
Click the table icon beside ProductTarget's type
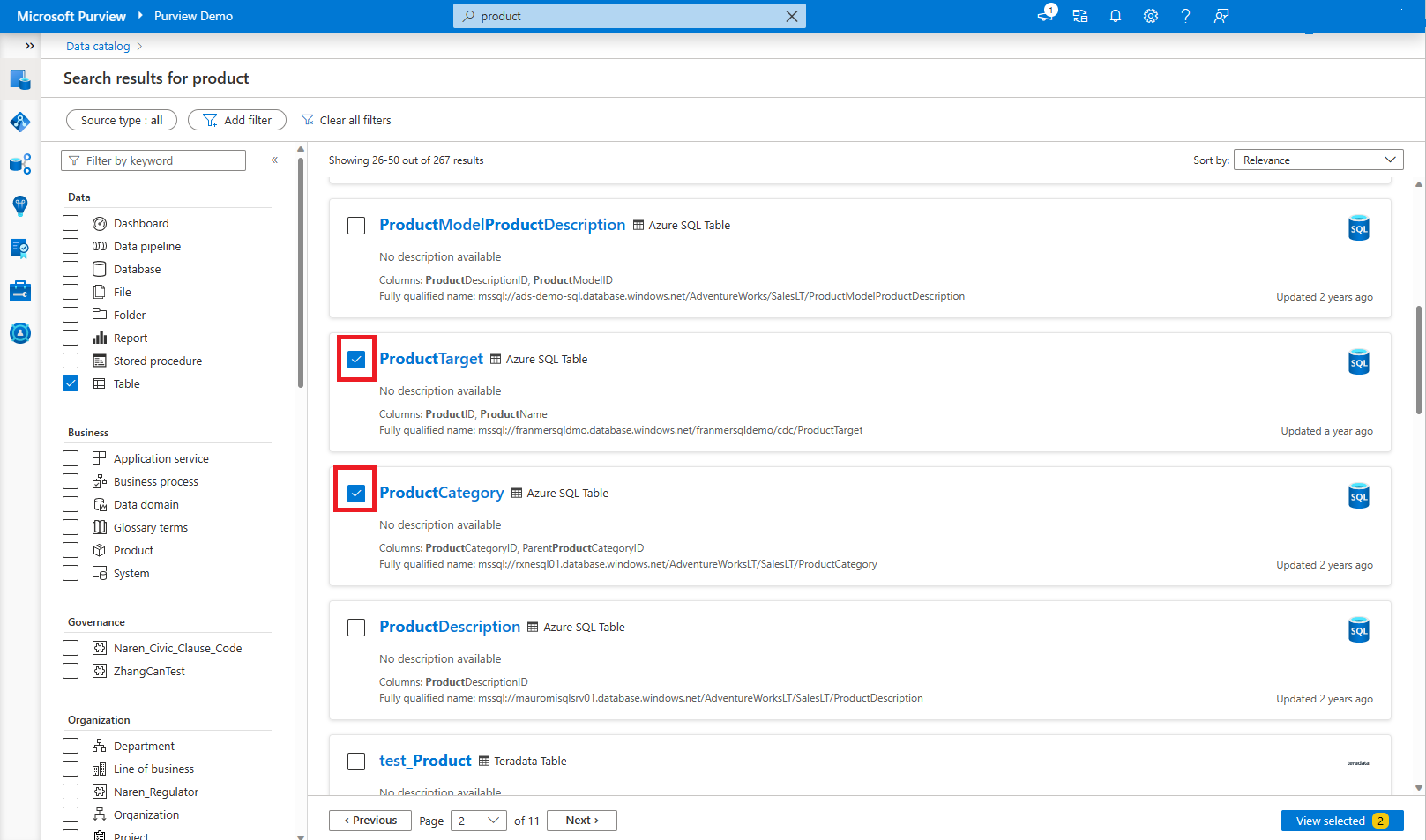[496, 360]
